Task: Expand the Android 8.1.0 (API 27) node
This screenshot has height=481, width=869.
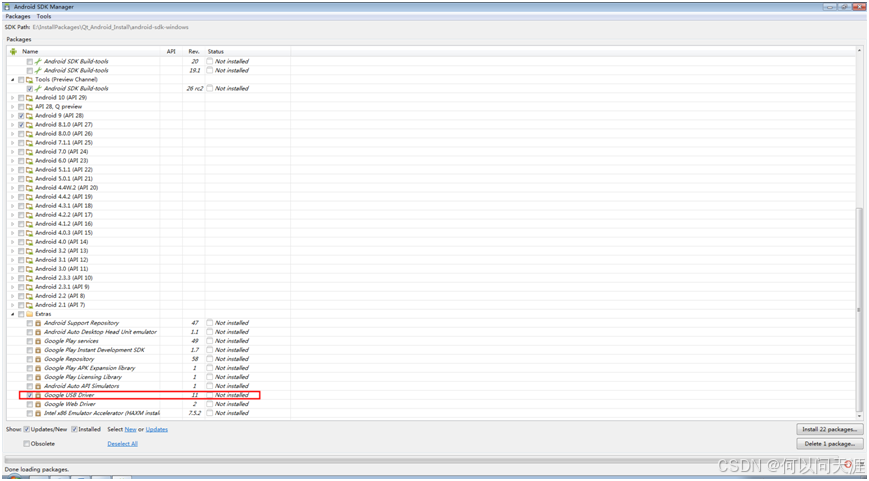Action: pyautogui.click(x=13, y=125)
